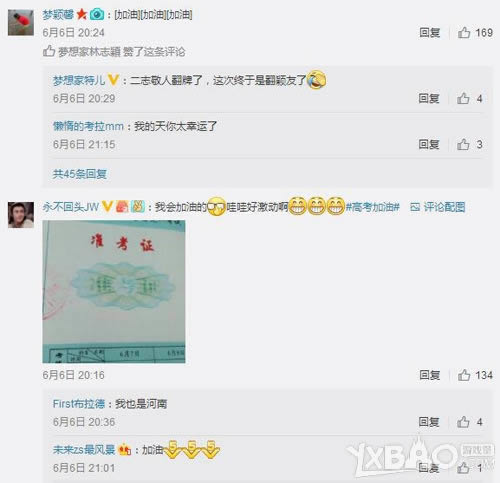Open 永不回头JW's profile avatar
This screenshot has height=483, width=500.
pyautogui.click(x=21, y=215)
